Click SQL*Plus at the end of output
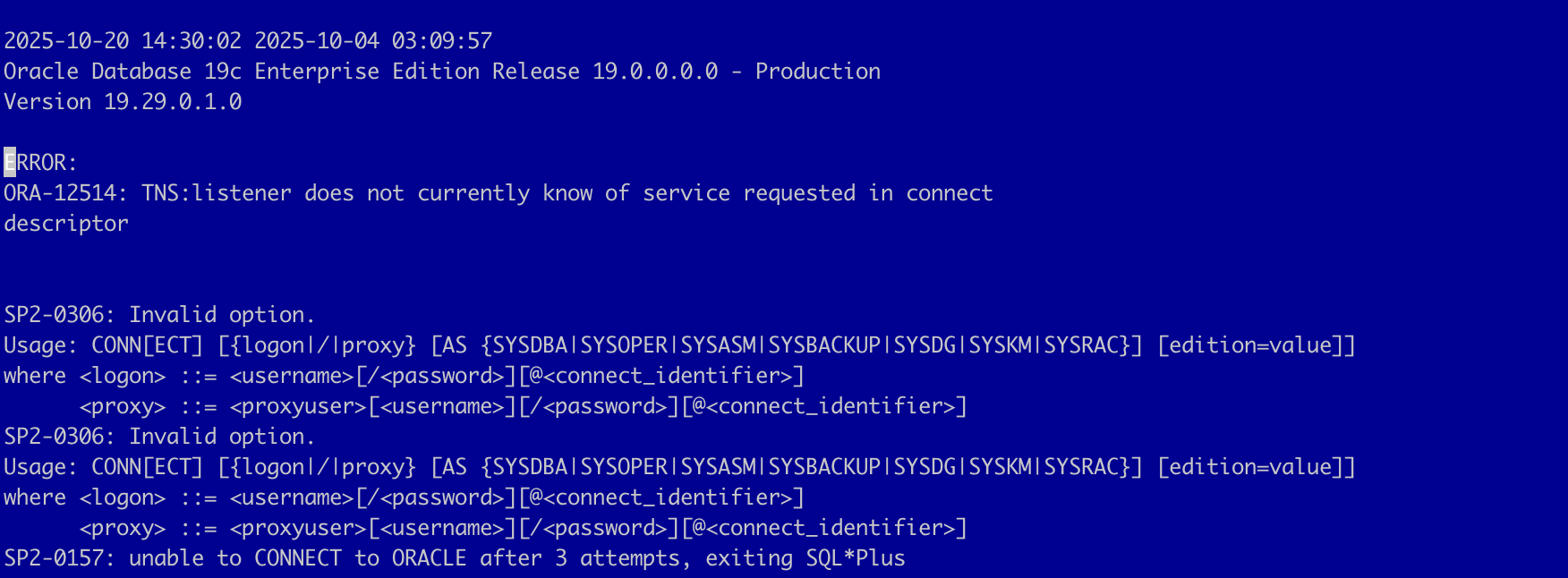Viewport: 1568px width, 578px height. tap(855, 558)
